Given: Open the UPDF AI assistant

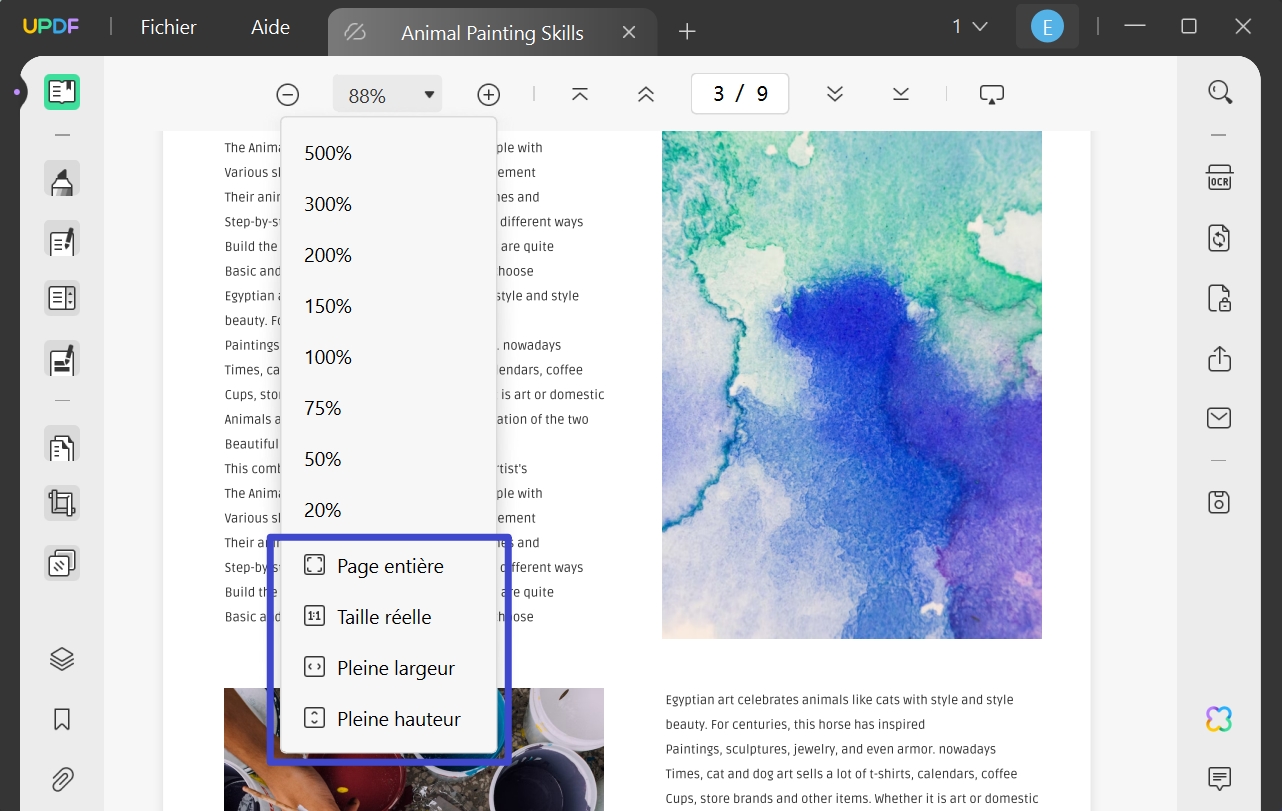Looking at the screenshot, I should [x=1218, y=718].
